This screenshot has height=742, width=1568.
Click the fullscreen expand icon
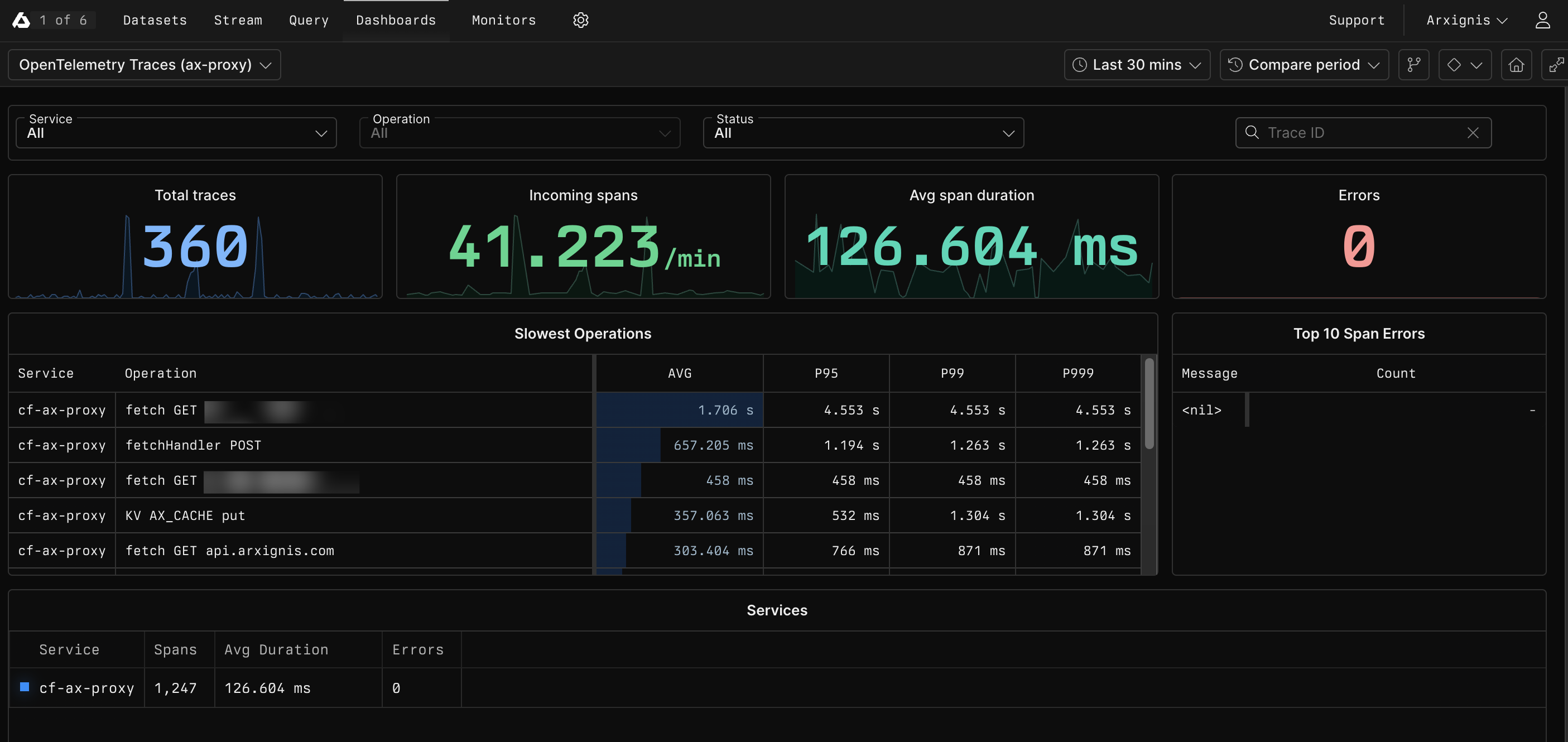point(1557,65)
